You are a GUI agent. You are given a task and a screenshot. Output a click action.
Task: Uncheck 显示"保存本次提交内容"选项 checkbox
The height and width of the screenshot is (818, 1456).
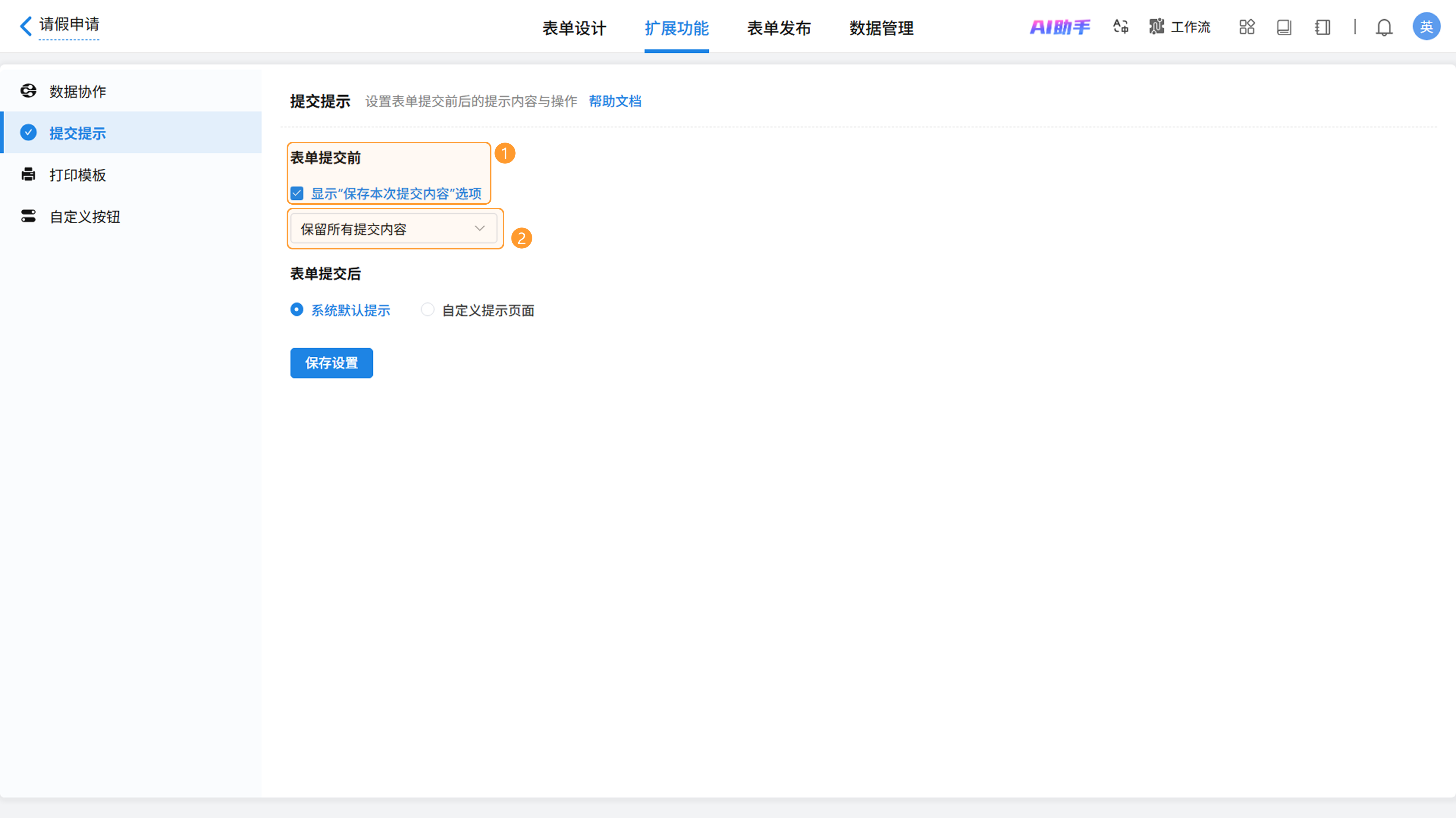click(x=297, y=194)
